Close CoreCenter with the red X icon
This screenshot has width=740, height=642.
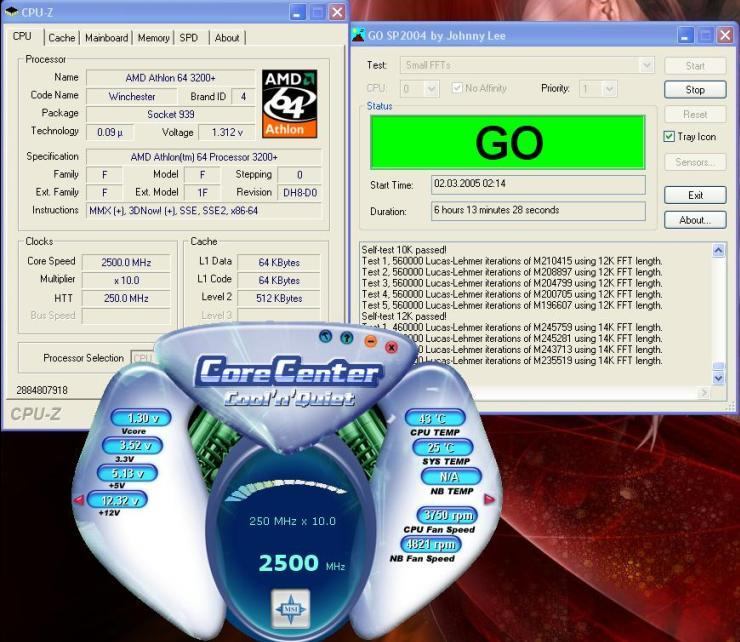(391, 347)
